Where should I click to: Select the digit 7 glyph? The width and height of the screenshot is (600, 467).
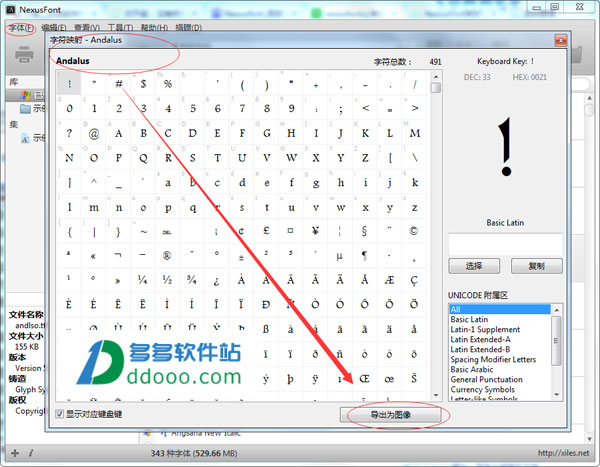tap(242, 108)
